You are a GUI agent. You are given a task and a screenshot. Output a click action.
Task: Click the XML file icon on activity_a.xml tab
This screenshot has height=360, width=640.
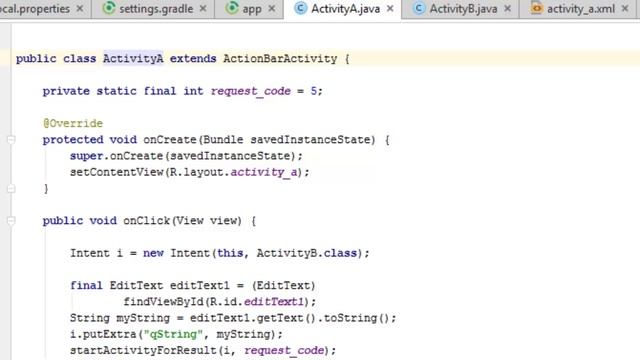536,8
